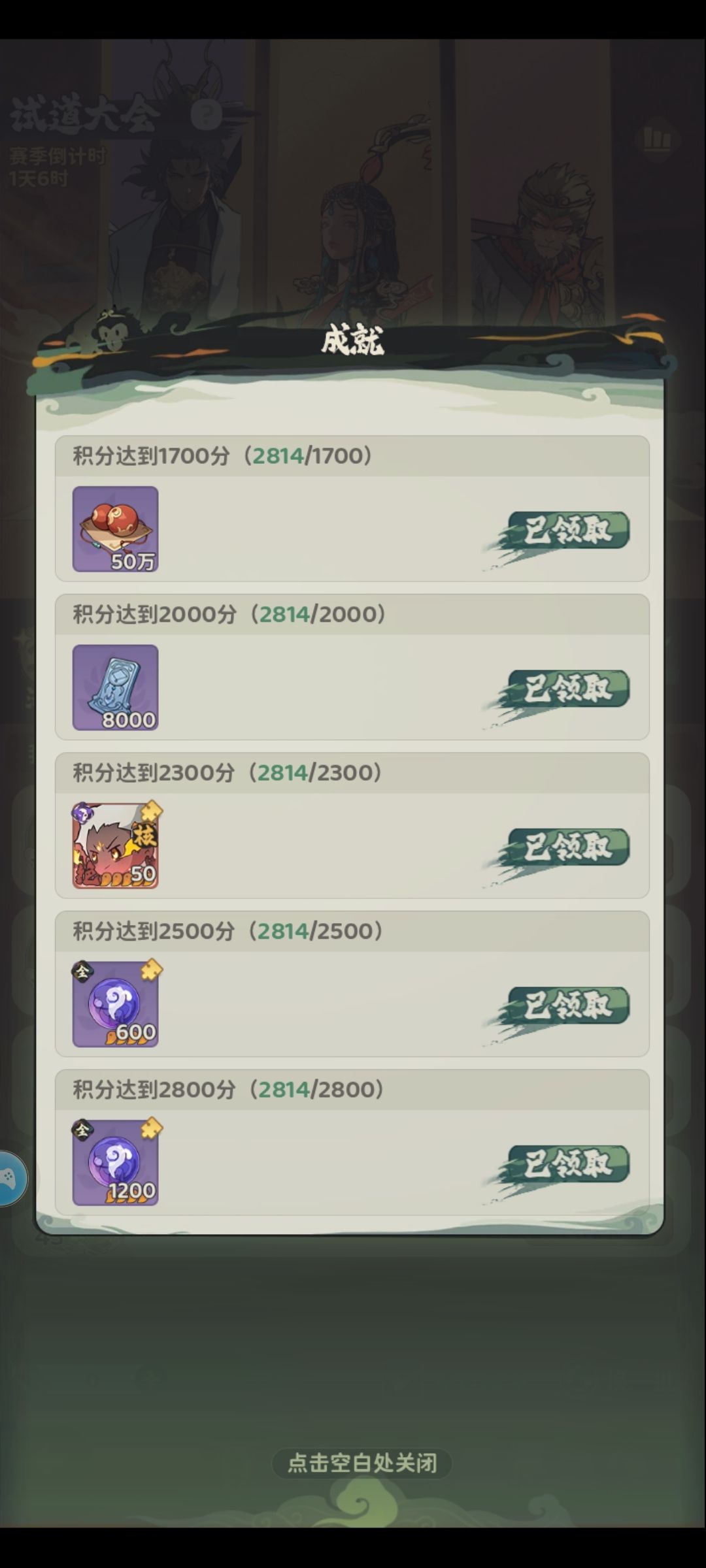This screenshot has width=706, height=1568.
Task: Open the question mark help icon
Action: 207,116
